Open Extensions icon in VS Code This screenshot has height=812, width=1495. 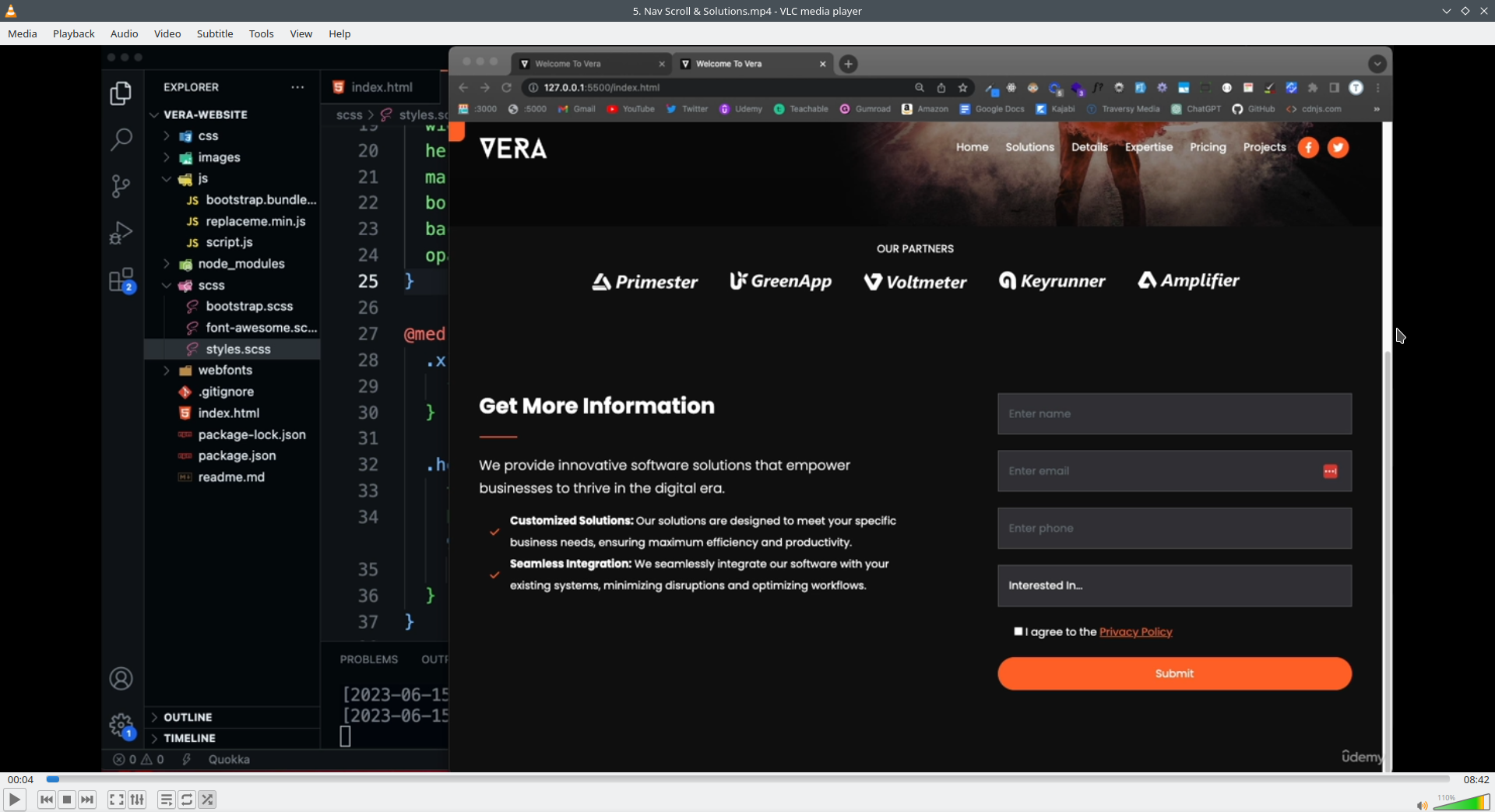121,280
